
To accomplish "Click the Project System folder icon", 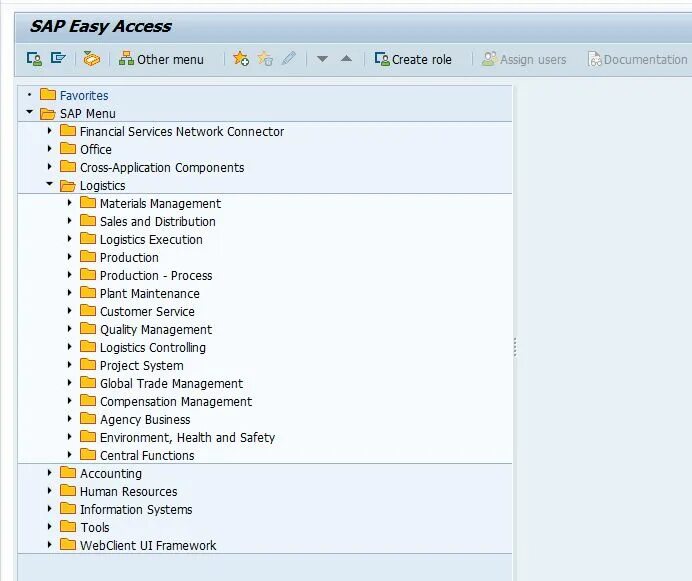I will (x=88, y=365).
